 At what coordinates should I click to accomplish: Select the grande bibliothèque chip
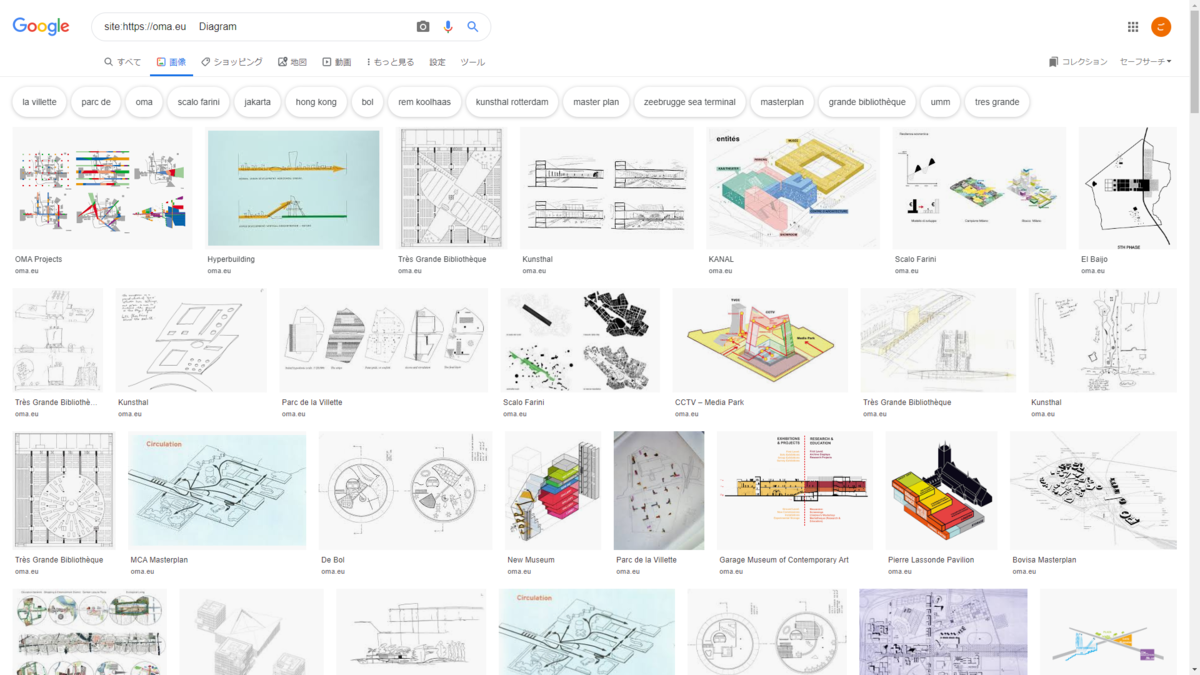867,102
